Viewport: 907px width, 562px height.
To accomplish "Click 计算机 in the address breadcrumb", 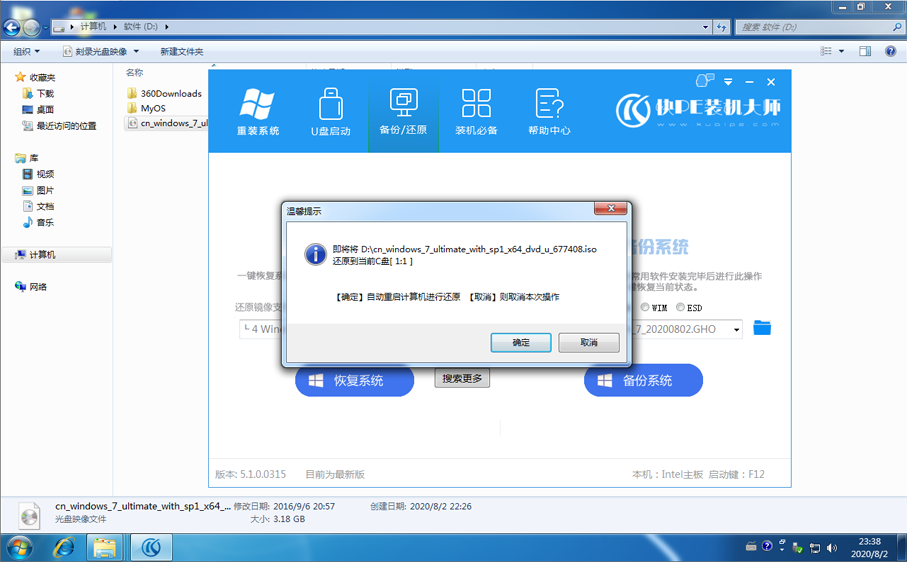I will click(x=93, y=27).
